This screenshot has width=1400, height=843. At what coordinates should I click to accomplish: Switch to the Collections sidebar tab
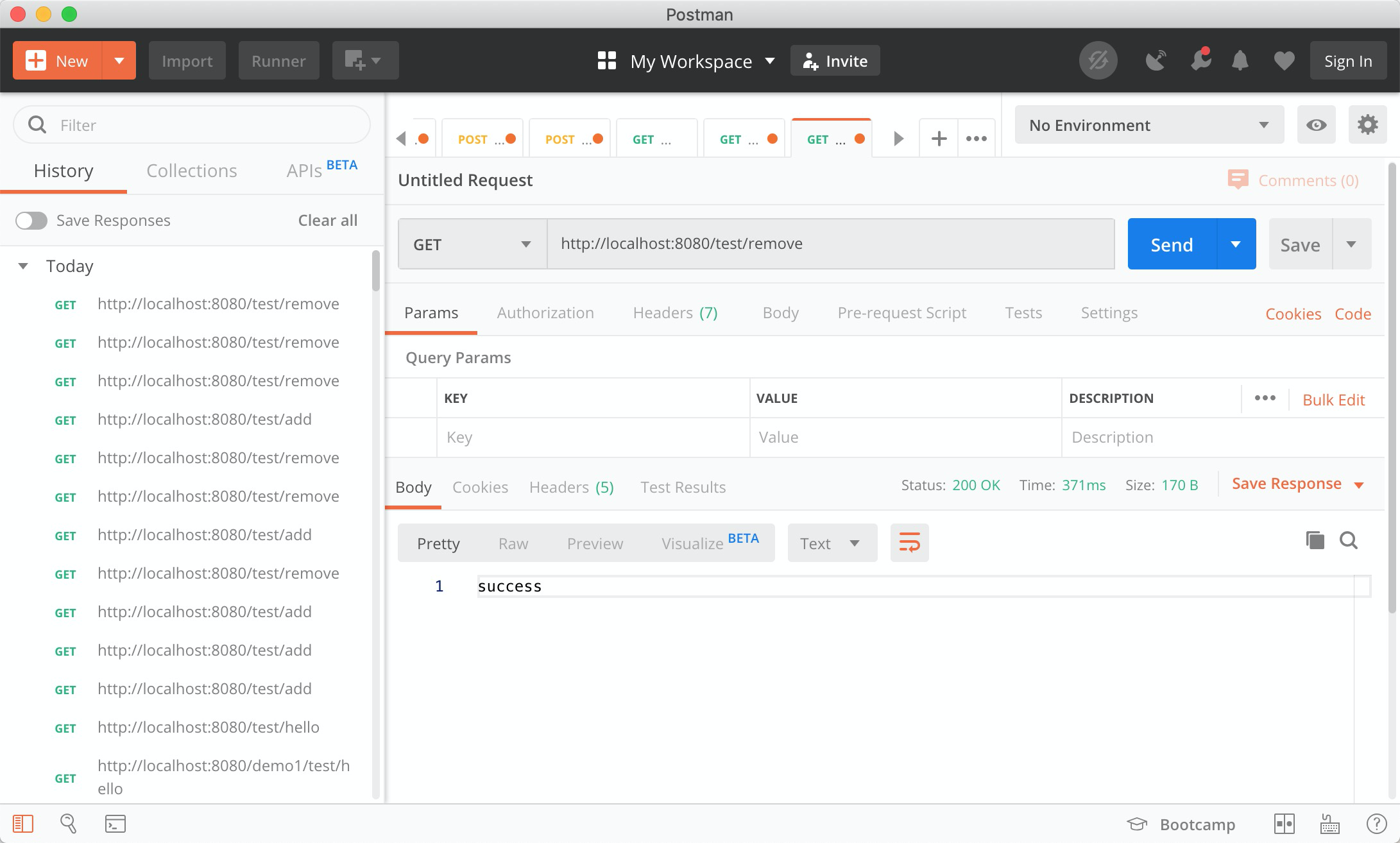click(x=191, y=171)
